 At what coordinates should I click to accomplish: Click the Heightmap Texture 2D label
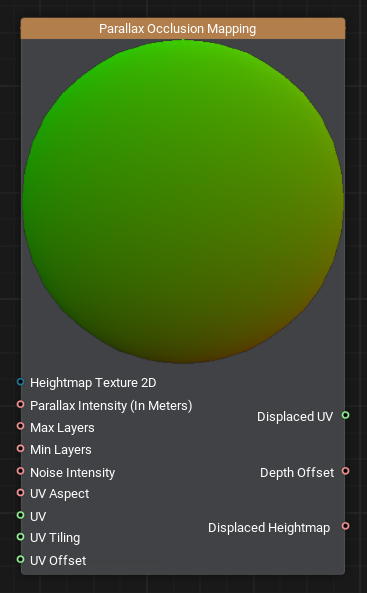(93, 383)
